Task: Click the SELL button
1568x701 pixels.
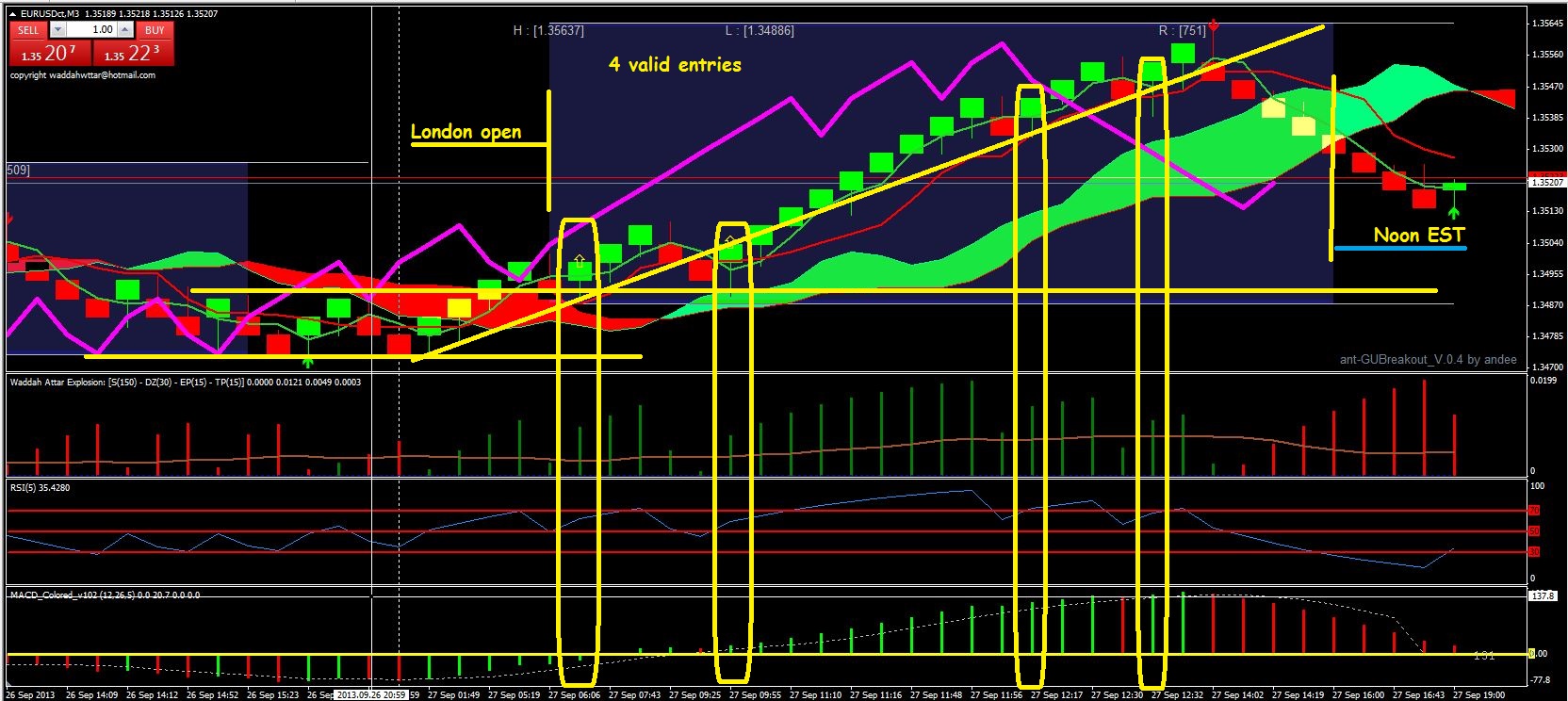Action: point(28,30)
